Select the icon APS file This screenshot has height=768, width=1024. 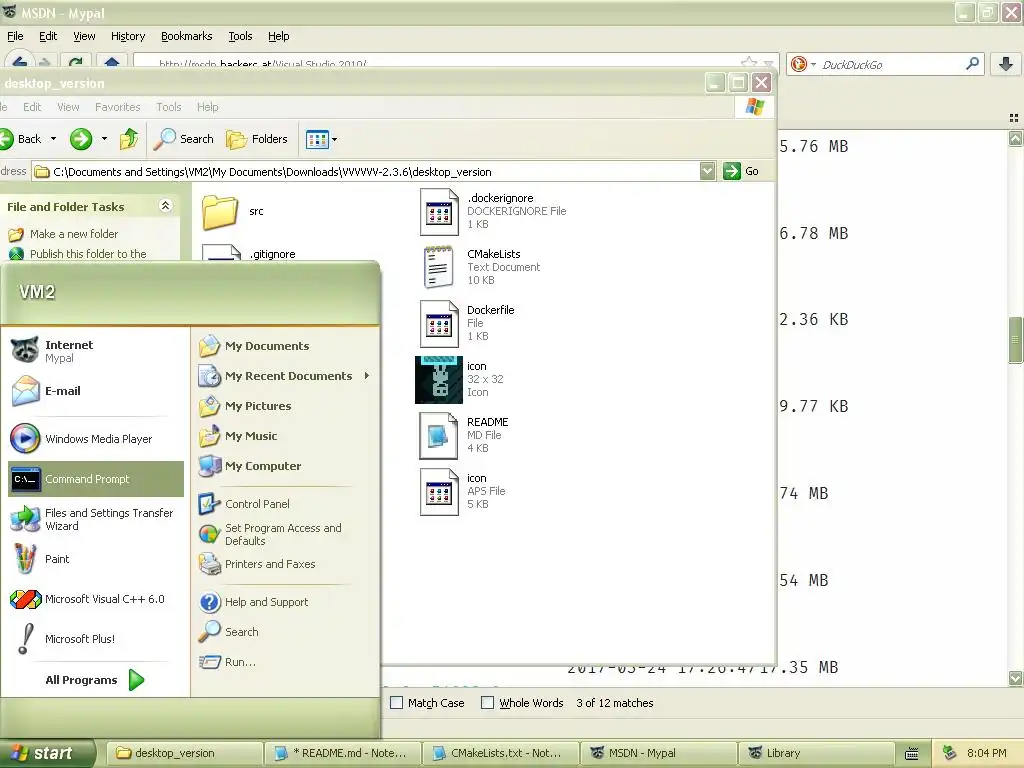click(462, 491)
